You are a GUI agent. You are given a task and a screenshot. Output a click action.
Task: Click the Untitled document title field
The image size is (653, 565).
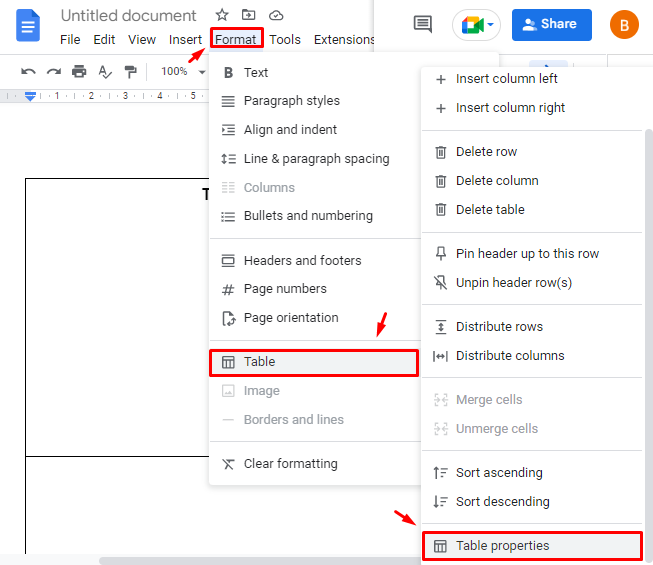[x=128, y=16]
